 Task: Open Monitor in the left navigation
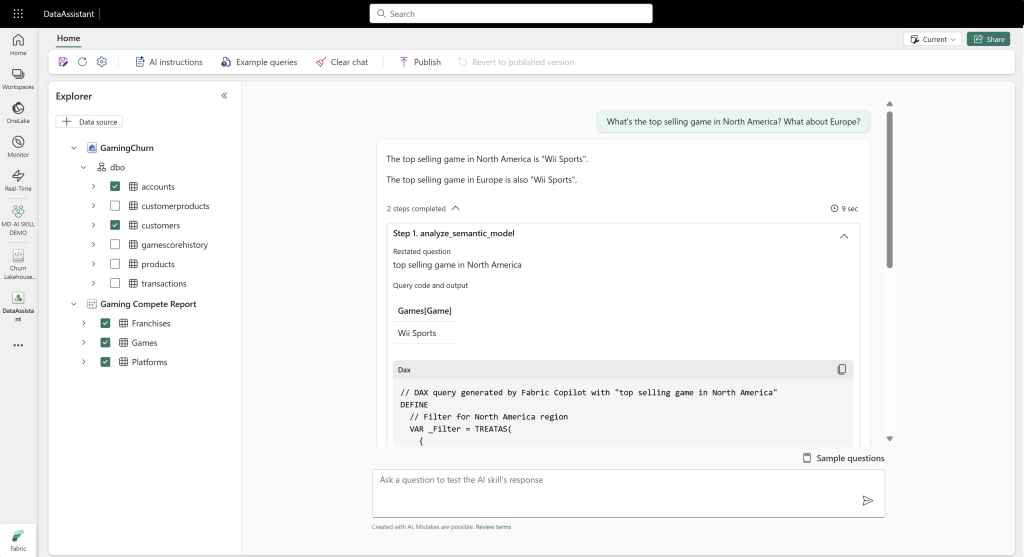tap(18, 146)
